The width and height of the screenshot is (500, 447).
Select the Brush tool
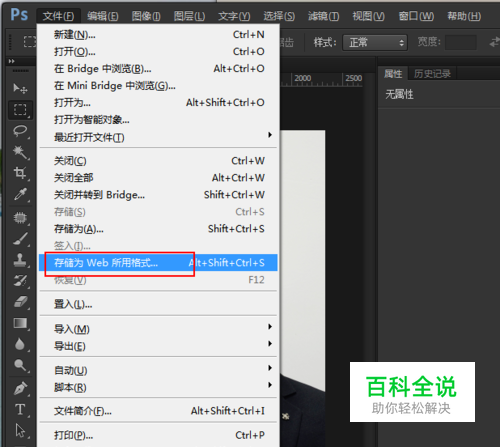[x=20, y=239]
